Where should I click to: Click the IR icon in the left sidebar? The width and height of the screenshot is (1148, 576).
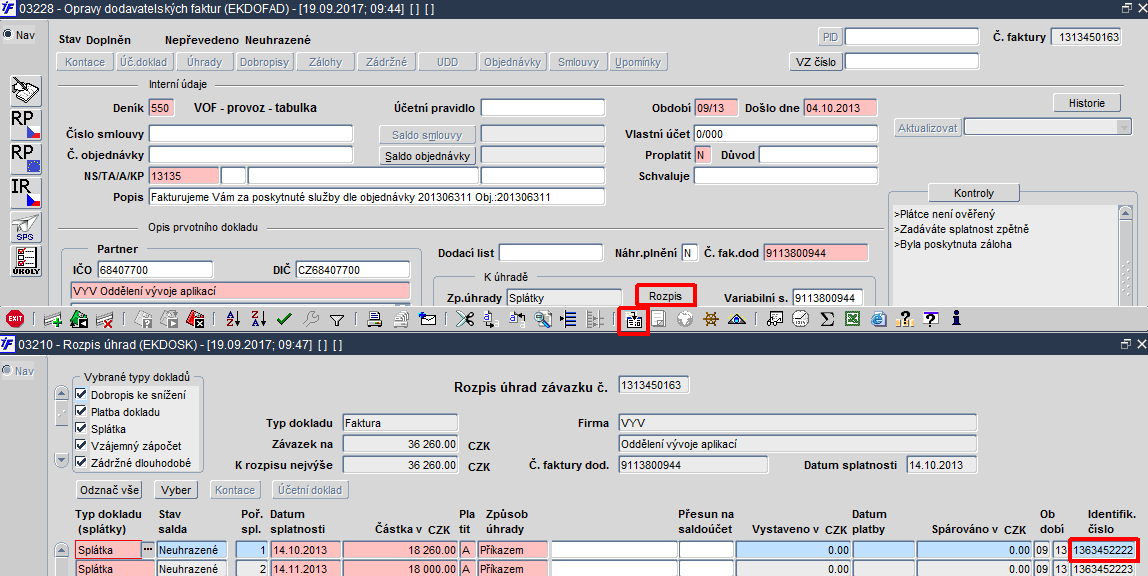point(26,192)
